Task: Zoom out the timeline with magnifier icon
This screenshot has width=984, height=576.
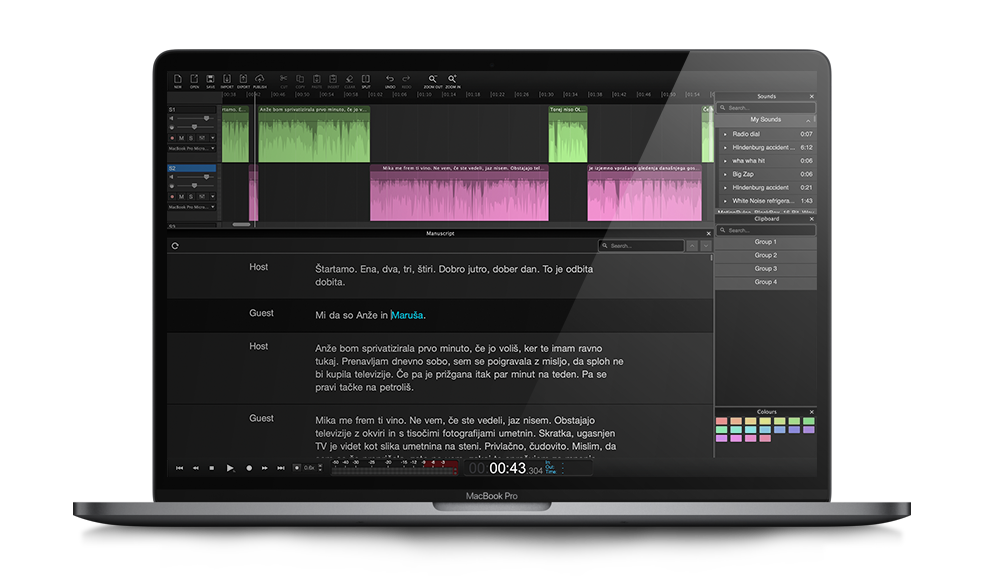Action: pyautogui.click(x=433, y=80)
